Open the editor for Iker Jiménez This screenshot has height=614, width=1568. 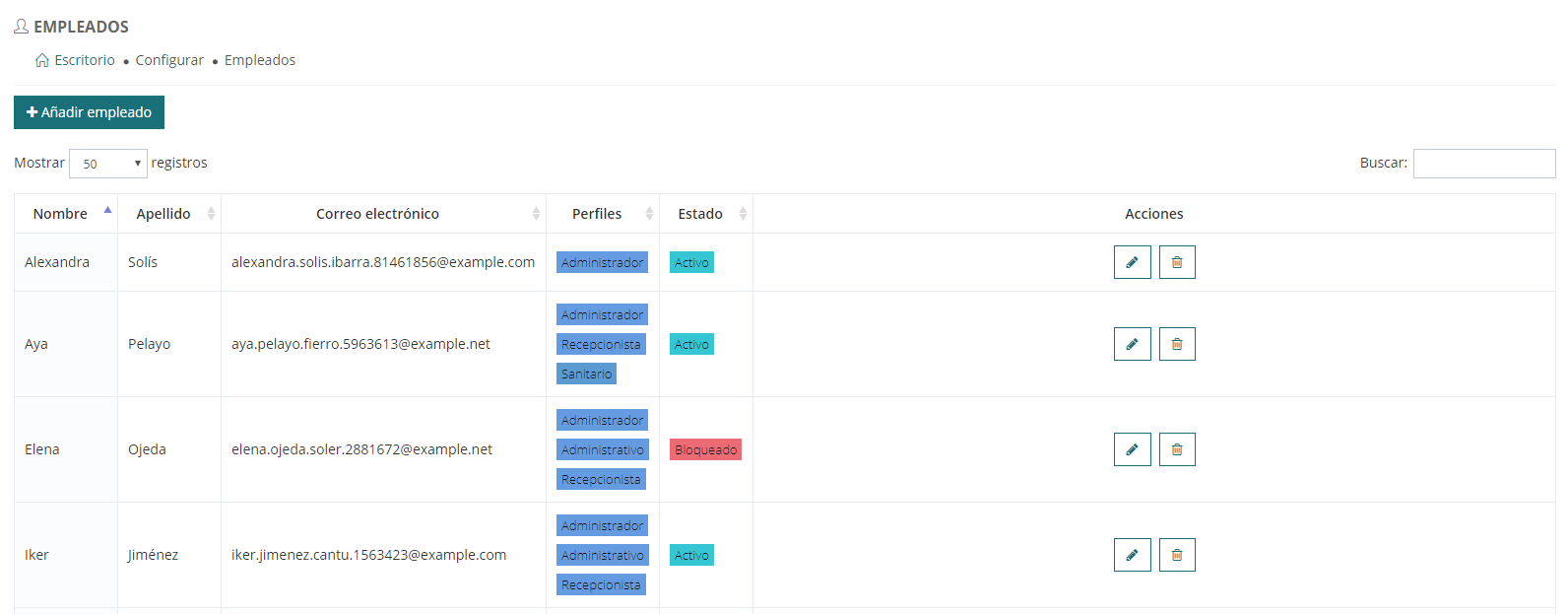click(1132, 555)
